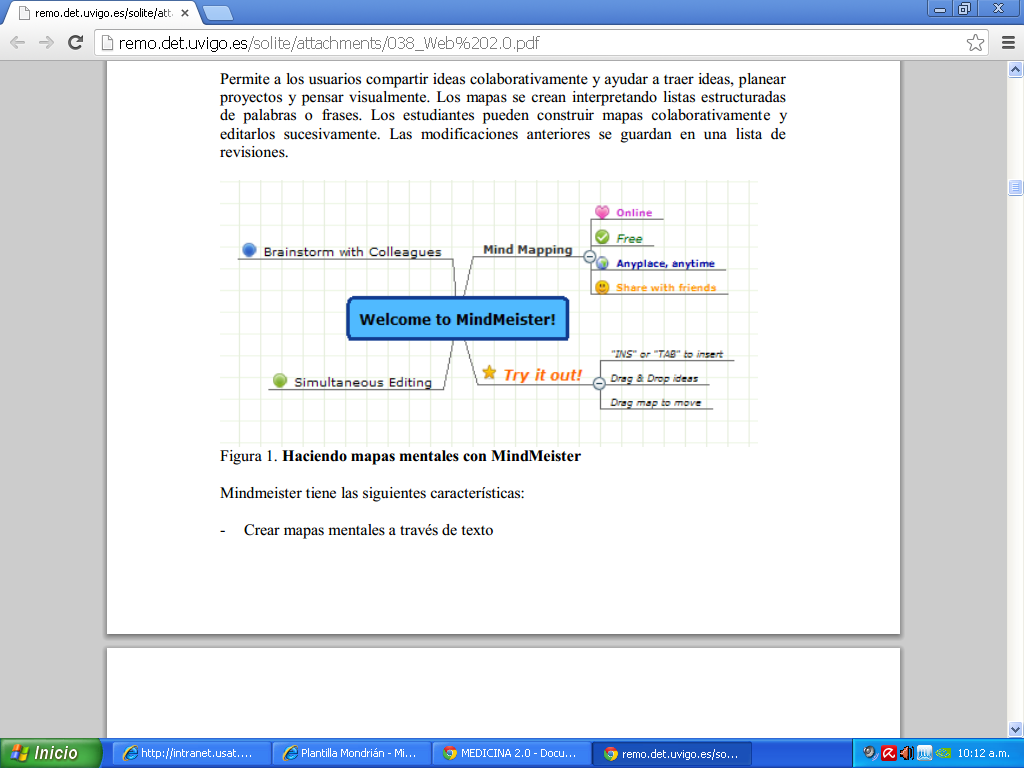Click the taskbar clock showing 10:12 a.m.

(984, 754)
